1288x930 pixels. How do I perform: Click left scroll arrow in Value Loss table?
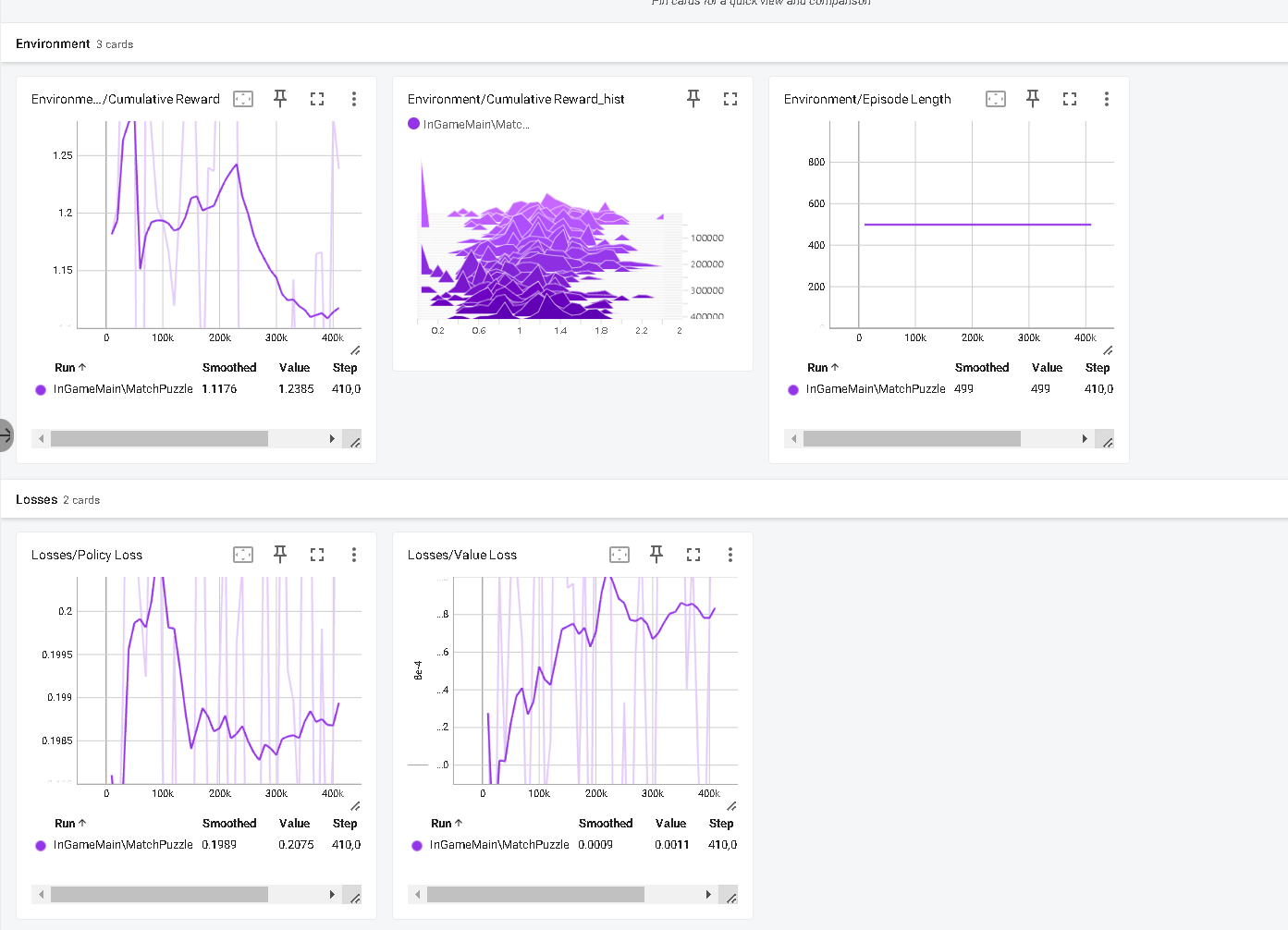pyautogui.click(x=417, y=894)
